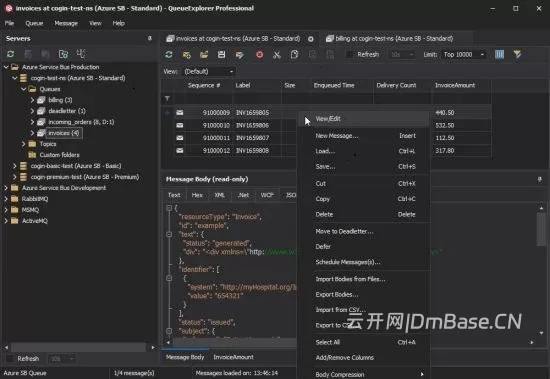
Task: Open the Limit Top 10000 dropdown
Action: 482,54
